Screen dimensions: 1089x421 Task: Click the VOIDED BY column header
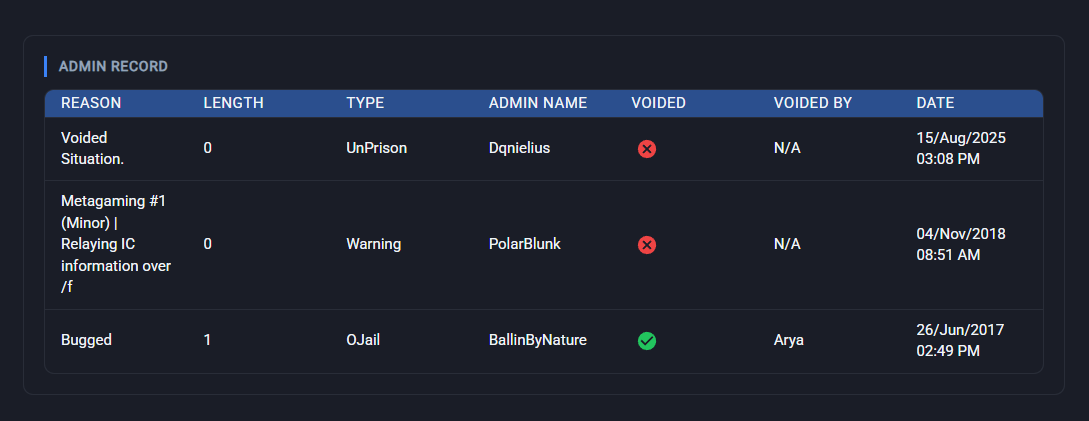coord(813,103)
